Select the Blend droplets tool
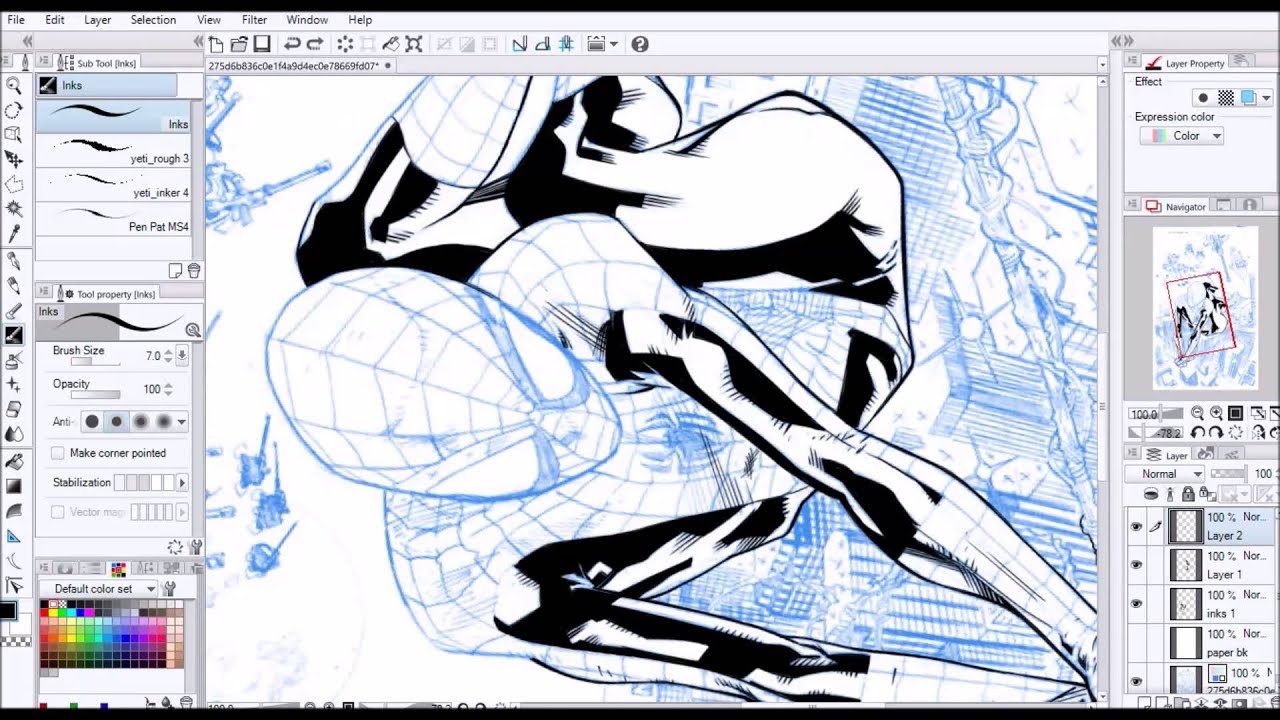 (x=14, y=434)
